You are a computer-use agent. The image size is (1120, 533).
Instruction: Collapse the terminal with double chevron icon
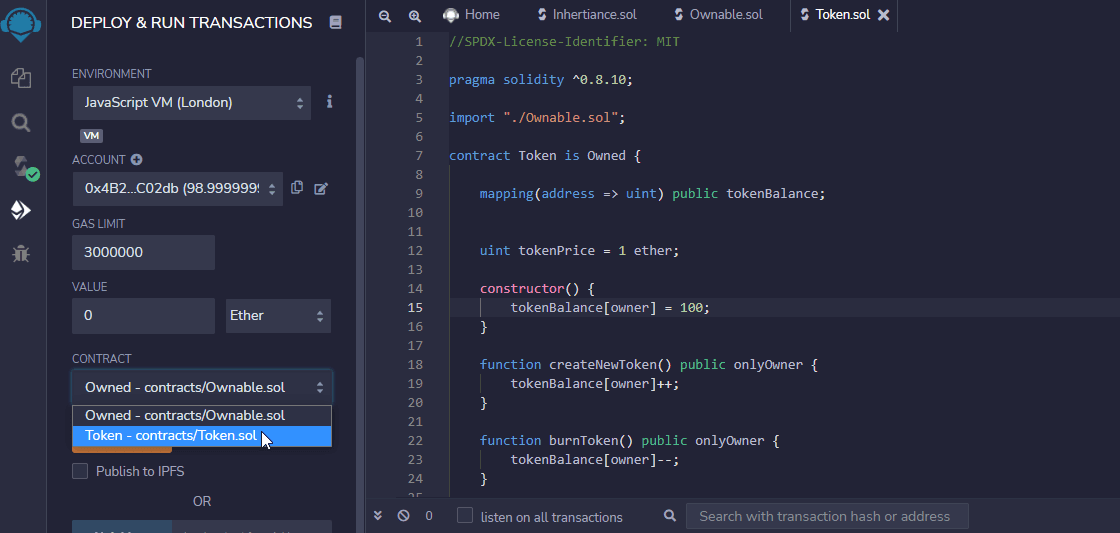coord(378,515)
